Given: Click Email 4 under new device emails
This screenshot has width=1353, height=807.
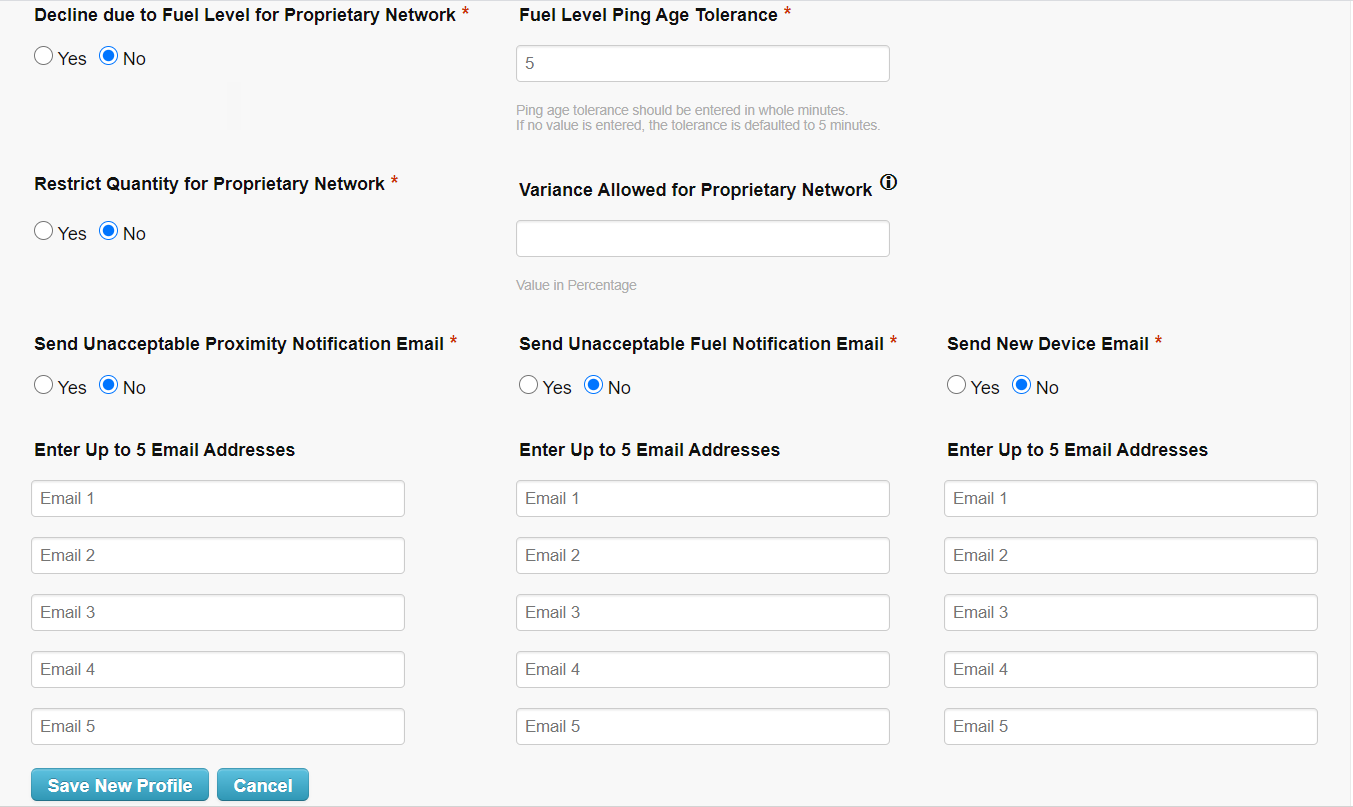Looking at the screenshot, I should point(1130,669).
